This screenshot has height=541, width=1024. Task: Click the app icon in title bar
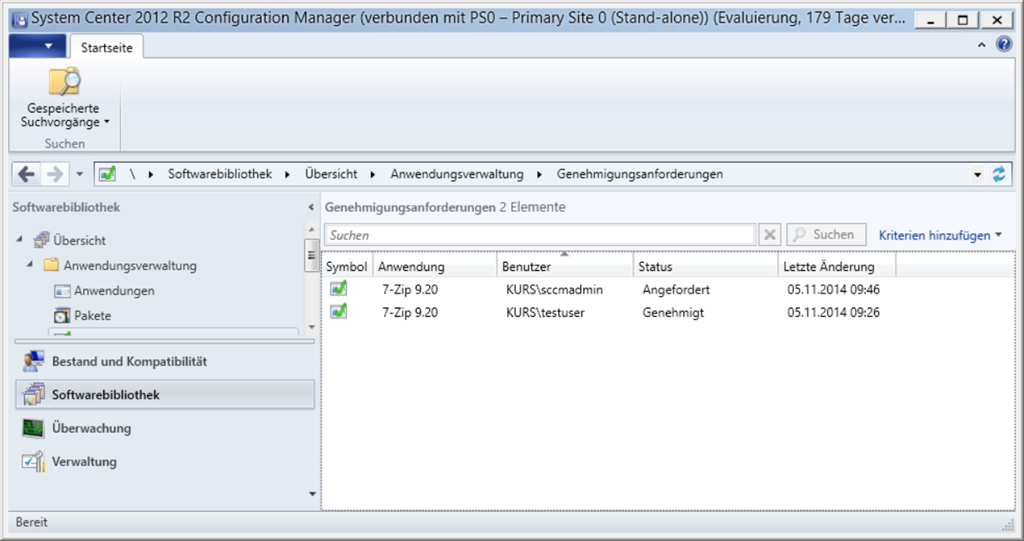[x=20, y=20]
